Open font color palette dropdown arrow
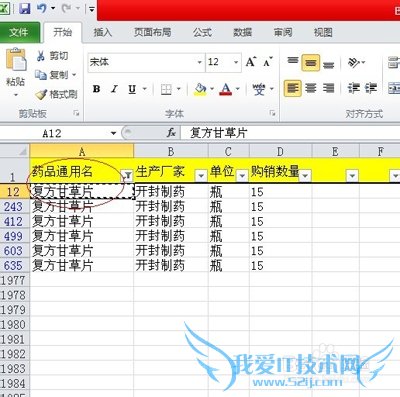This screenshot has width=400, height=397. pyautogui.click(x=238, y=89)
